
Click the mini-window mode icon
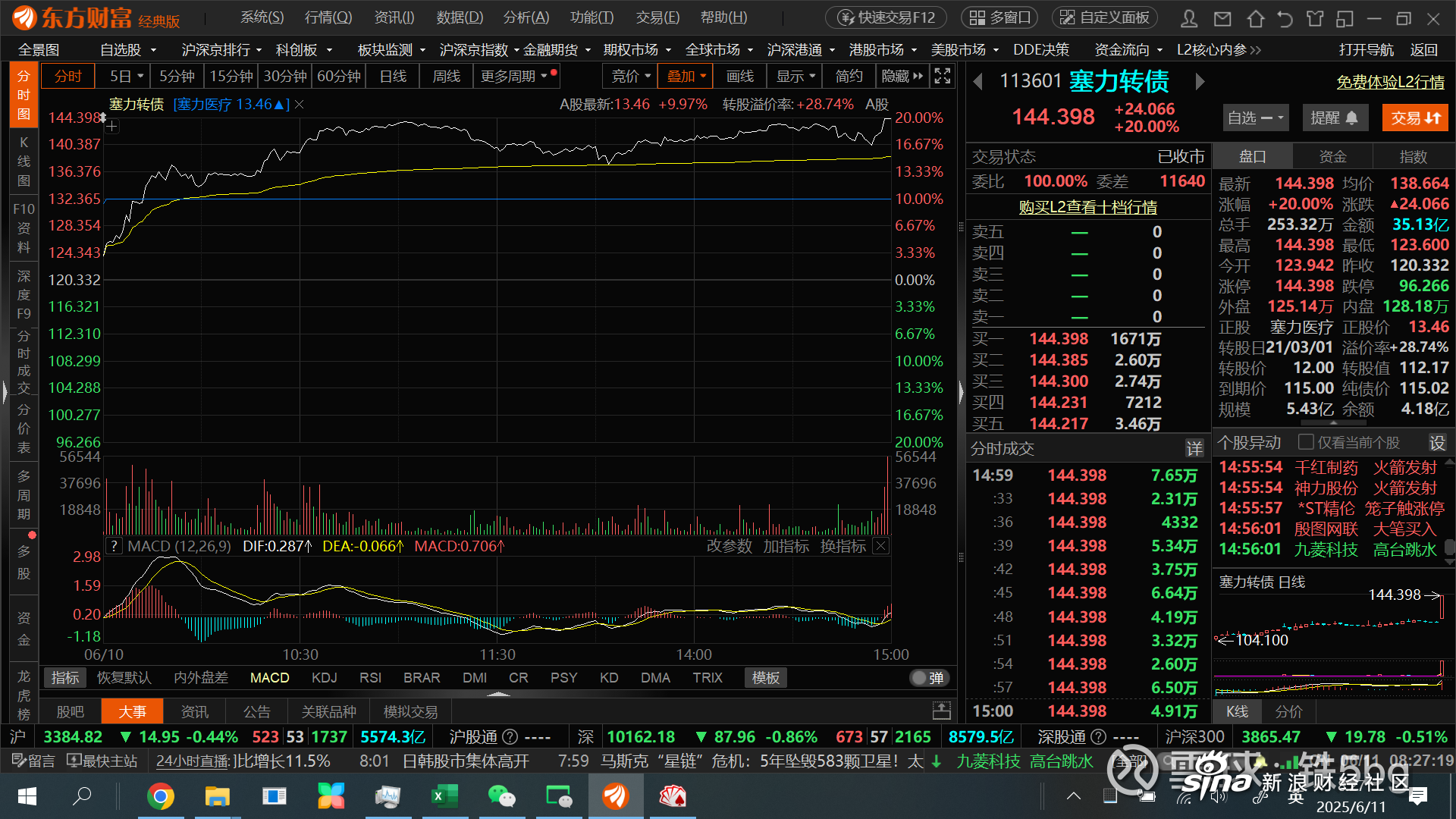[x=1345, y=18]
